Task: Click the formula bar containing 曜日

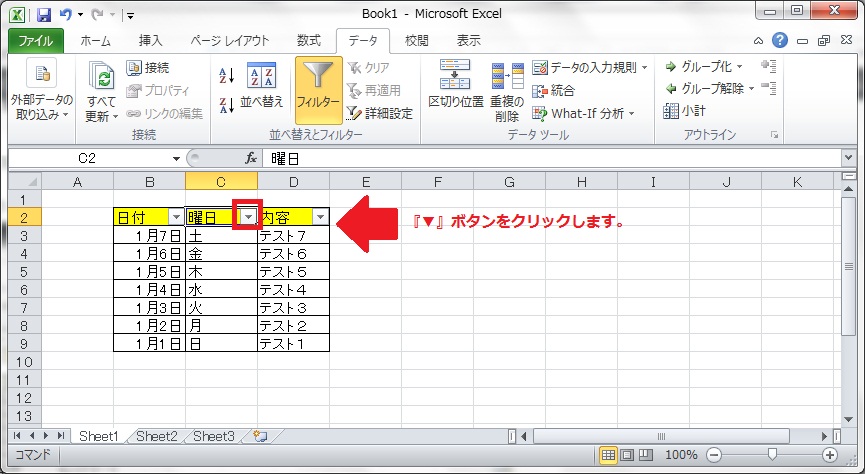Action: (x=553, y=159)
